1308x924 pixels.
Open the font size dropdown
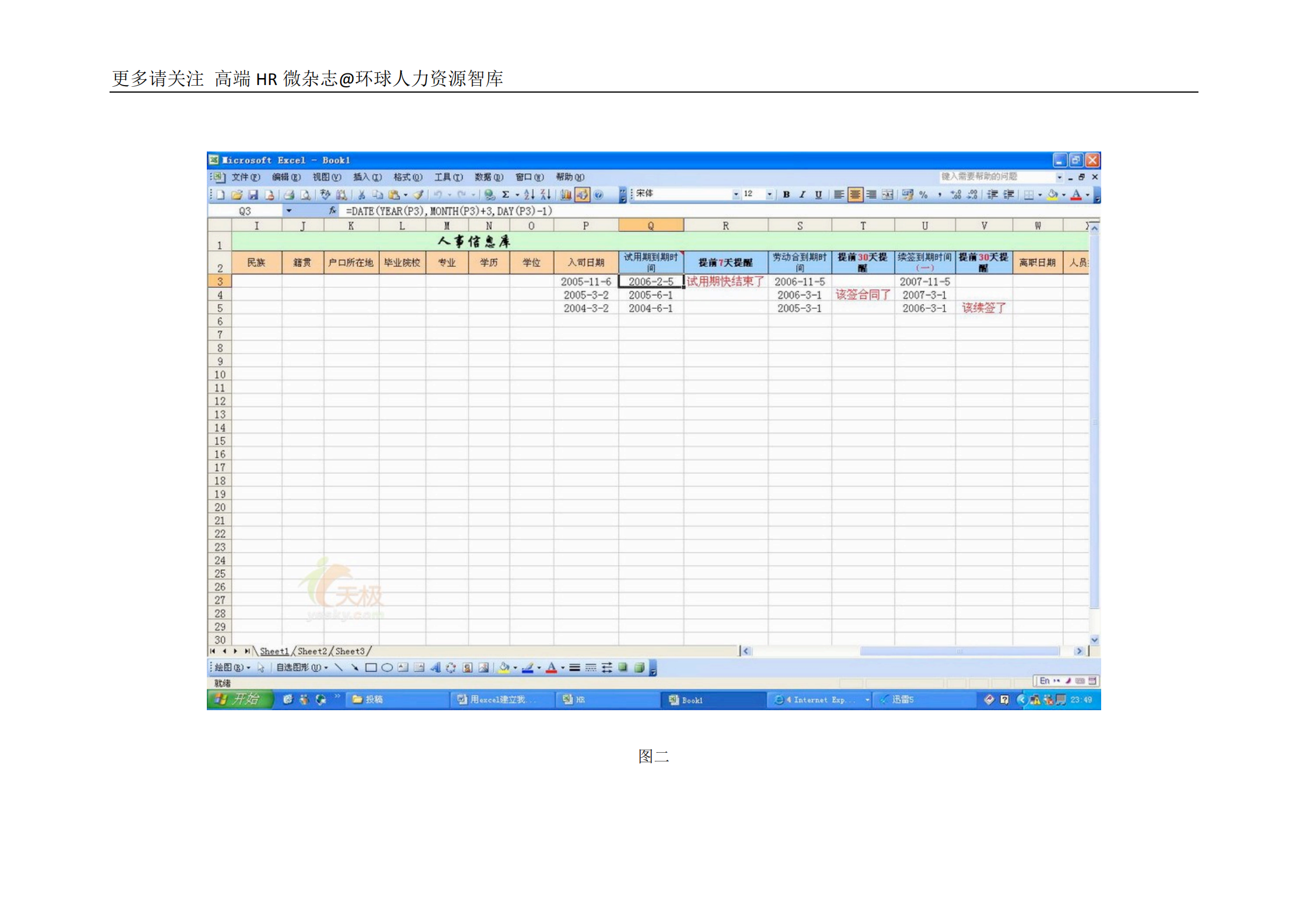pyautogui.click(x=770, y=195)
